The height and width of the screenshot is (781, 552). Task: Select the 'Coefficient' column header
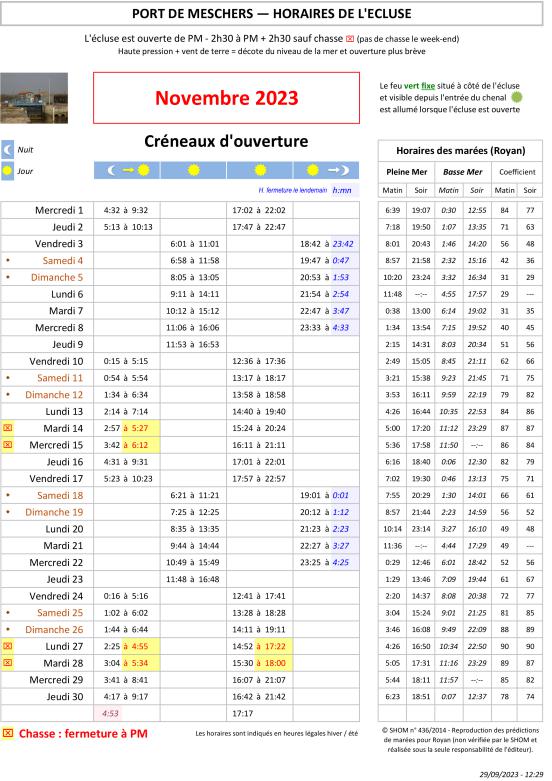coord(517,172)
